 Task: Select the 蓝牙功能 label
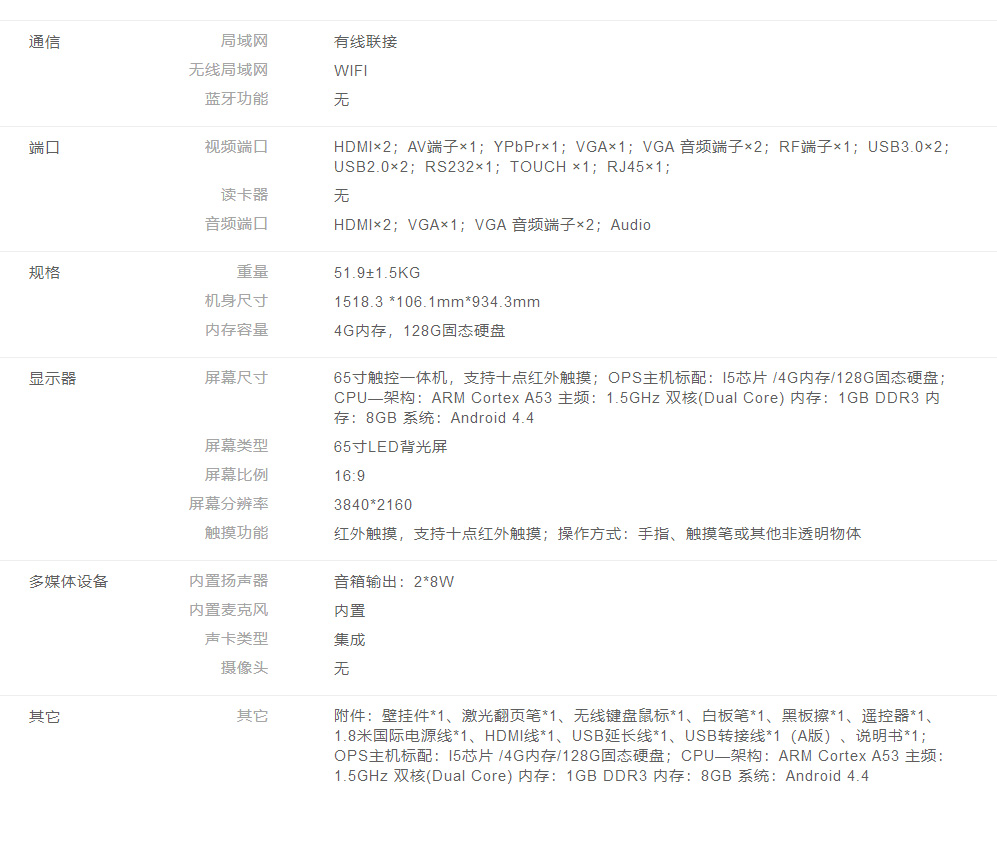coord(236,99)
